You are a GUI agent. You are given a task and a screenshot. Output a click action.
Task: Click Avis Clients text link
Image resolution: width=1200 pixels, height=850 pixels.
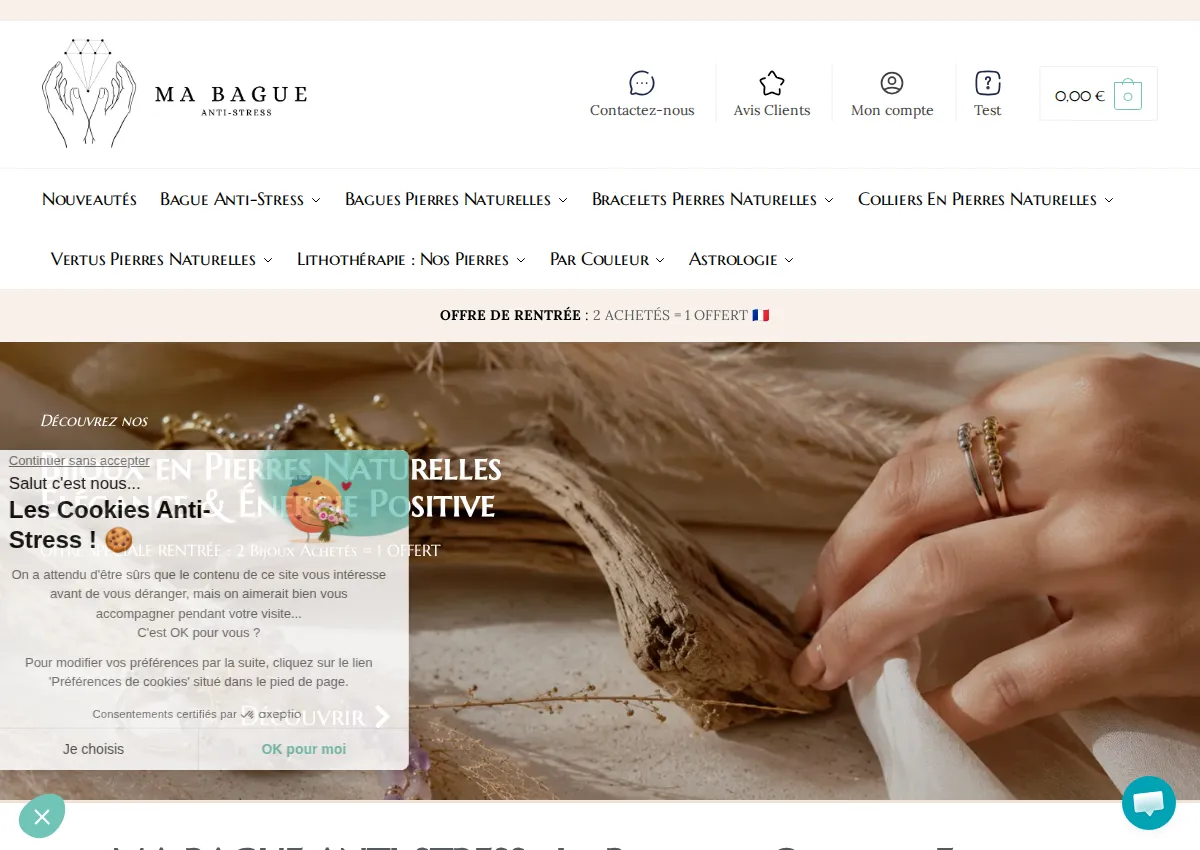point(772,110)
